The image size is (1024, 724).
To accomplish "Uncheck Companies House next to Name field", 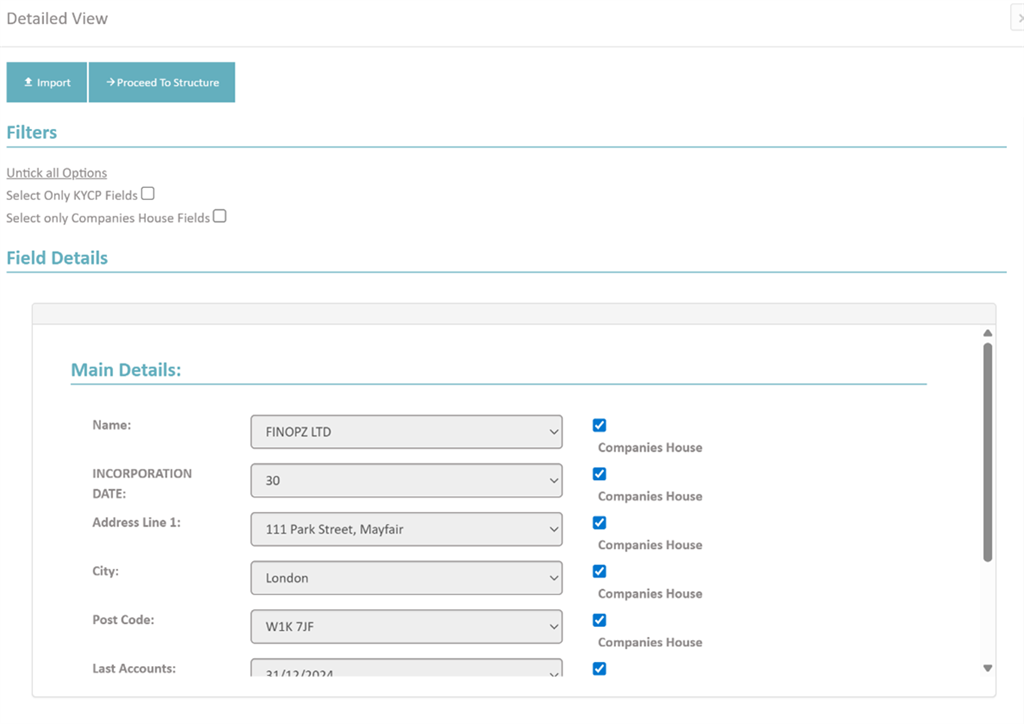I will point(599,424).
